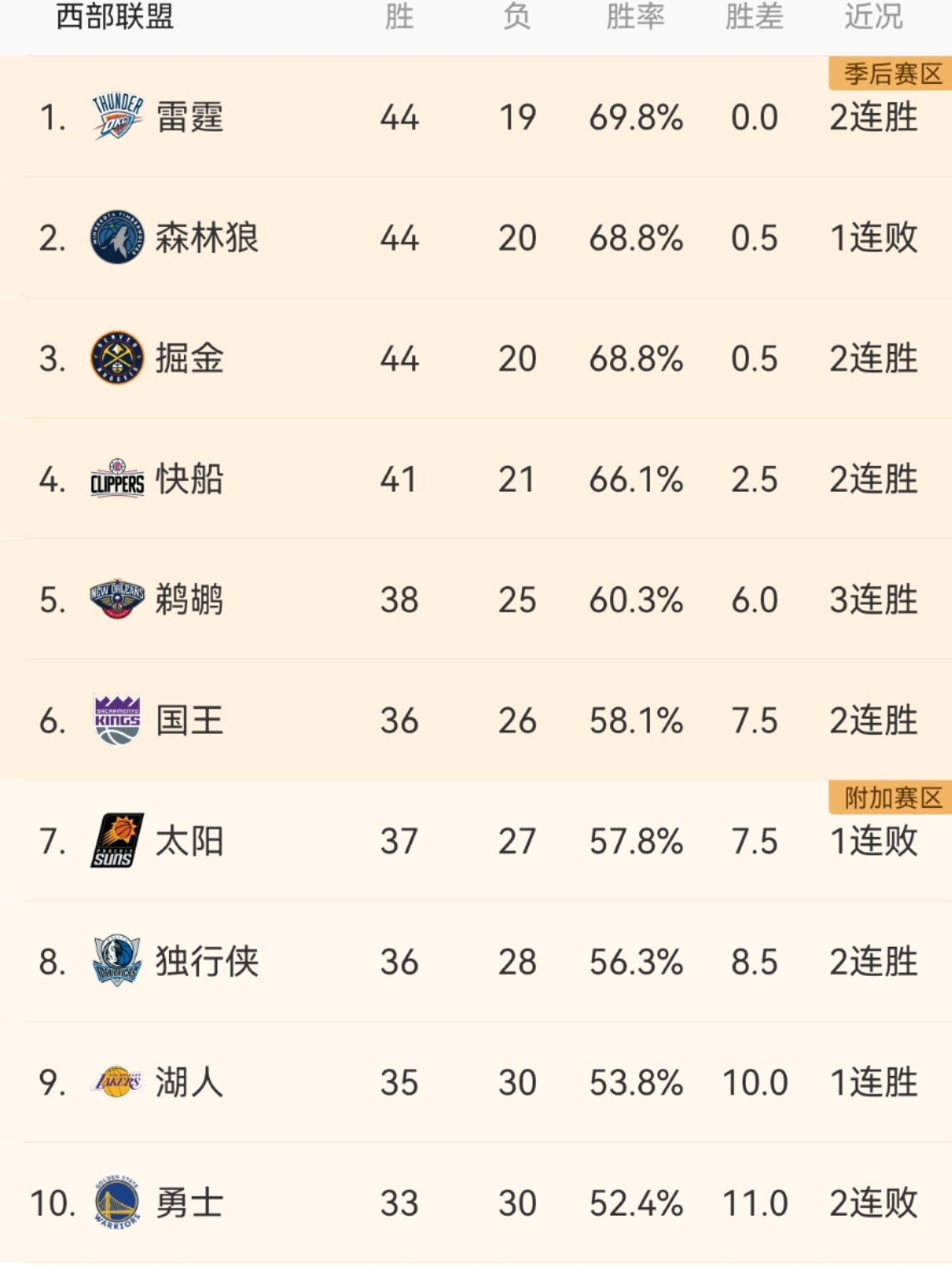Tap the Pelicans team logo
952x1268 pixels.
pos(117,599)
